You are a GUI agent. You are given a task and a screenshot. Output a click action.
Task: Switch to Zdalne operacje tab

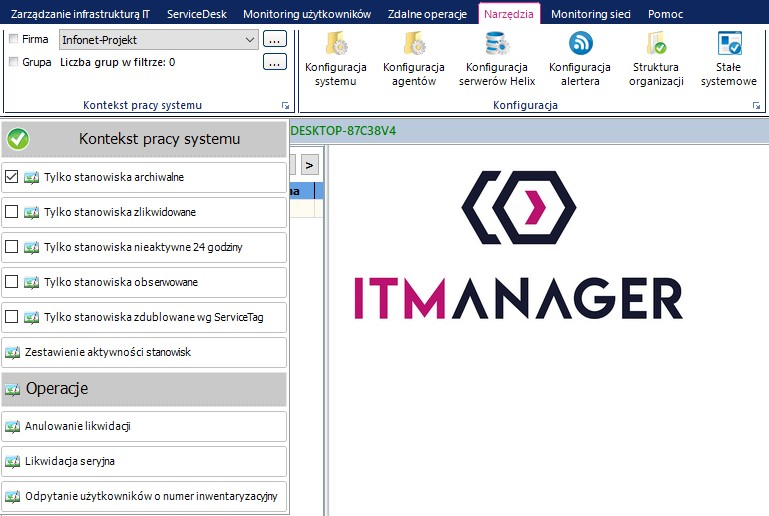(427, 14)
